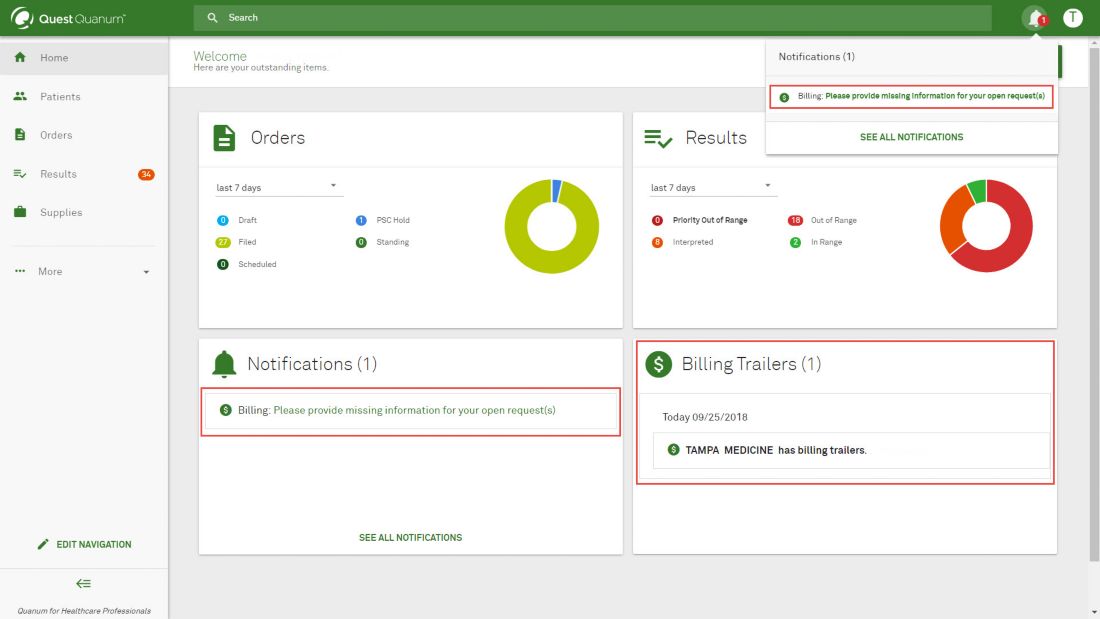Screen dimensions: 1100x619
Task: Click the notification bell icon in header
Action: click(1035, 18)
